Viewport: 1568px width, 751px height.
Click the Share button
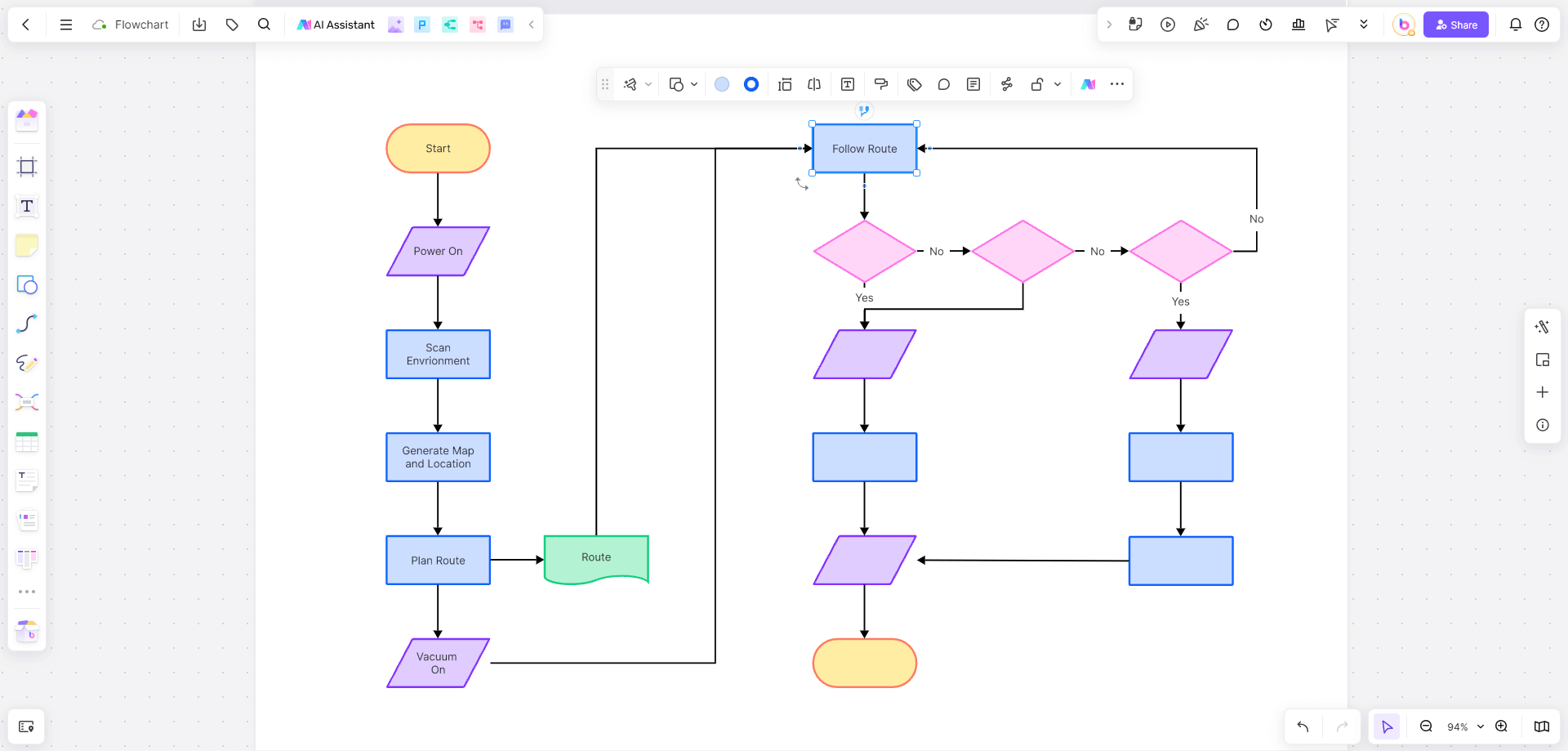(x=1456, y=25)
